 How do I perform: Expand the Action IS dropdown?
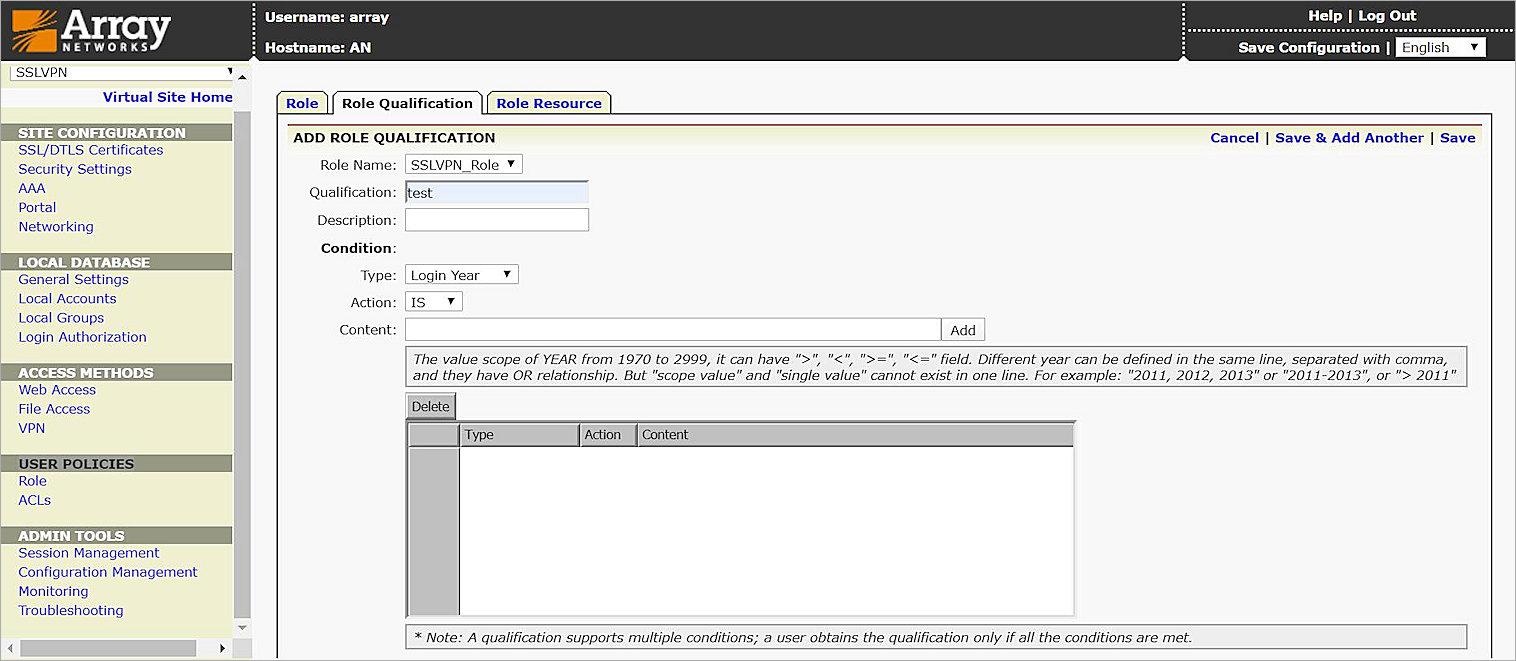[433, 302]
